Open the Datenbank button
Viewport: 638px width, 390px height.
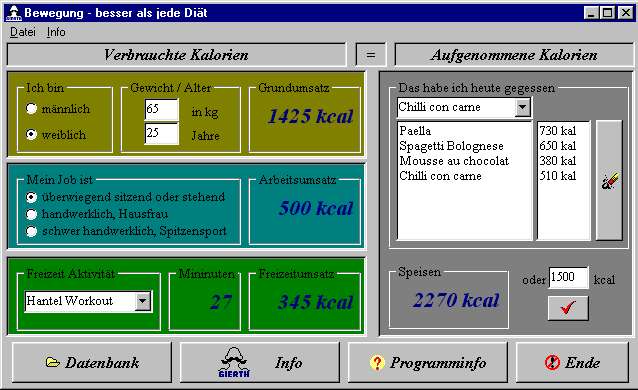[92, 362]
